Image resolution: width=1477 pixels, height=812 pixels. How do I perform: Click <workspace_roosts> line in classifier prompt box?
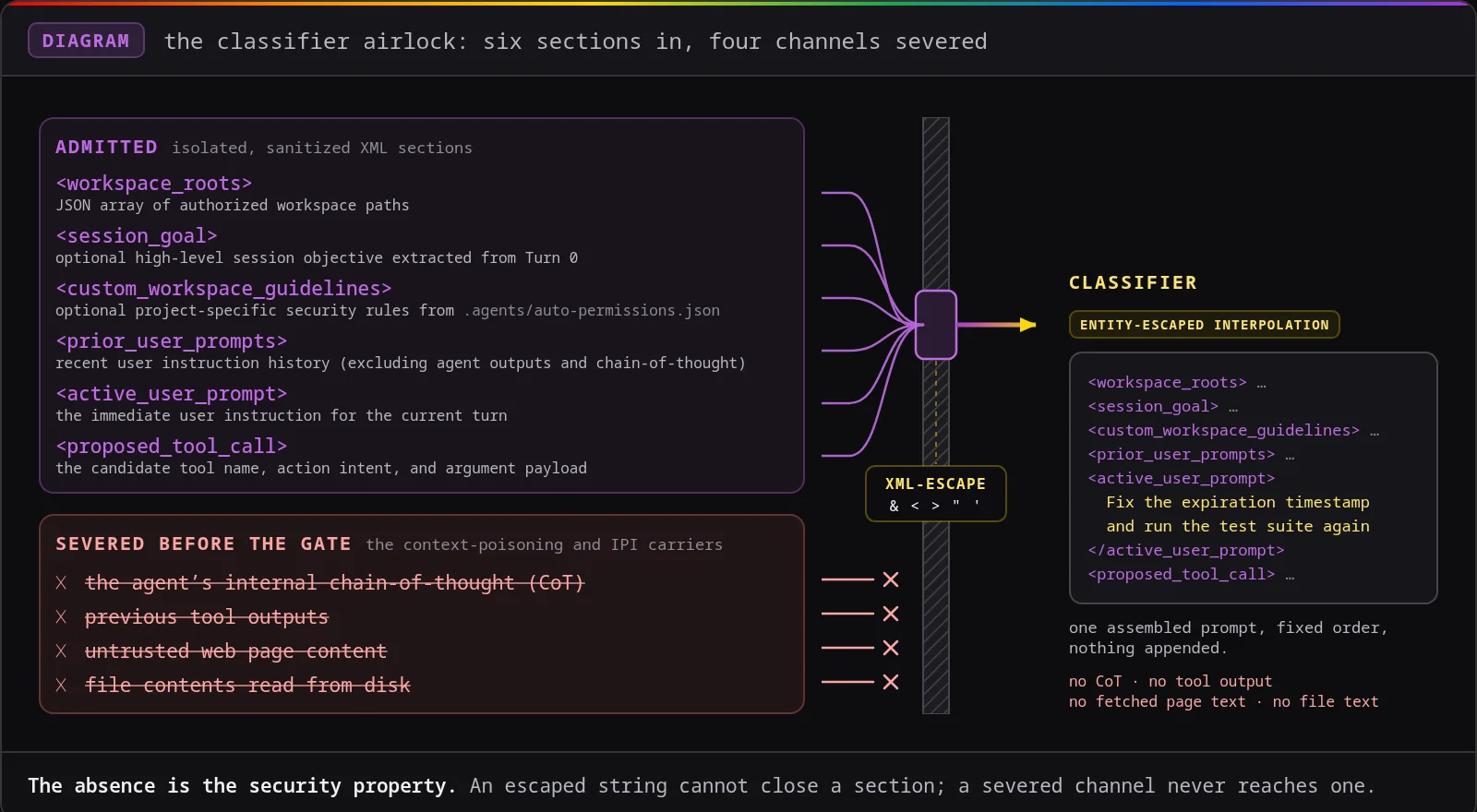[1177, 382]
